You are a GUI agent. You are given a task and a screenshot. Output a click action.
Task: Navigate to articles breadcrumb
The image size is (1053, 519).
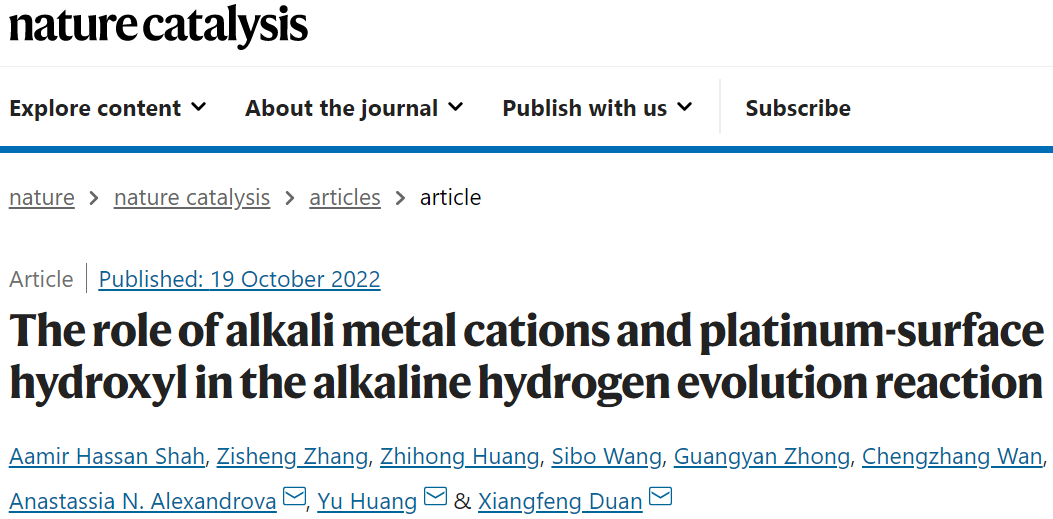pos(345,197)
